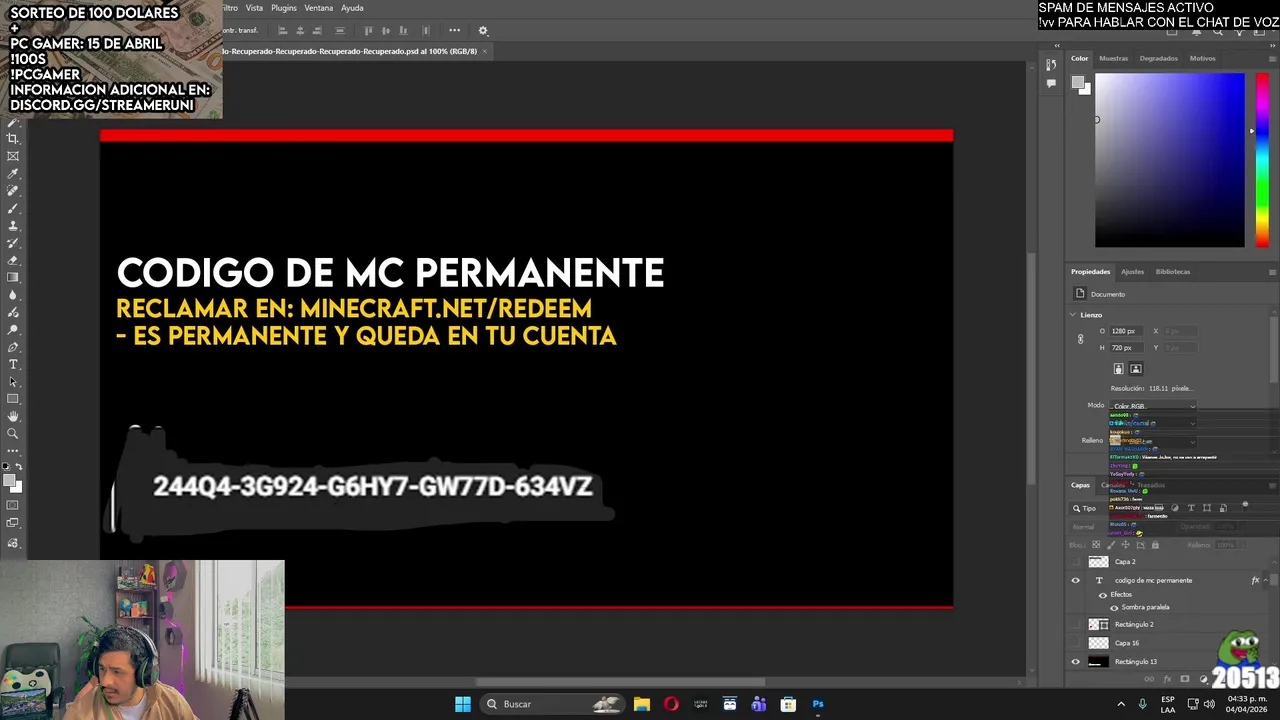Show the Capa 16 layer
This screenshot has width=1280, height=720.
(x=1076, y=643)
